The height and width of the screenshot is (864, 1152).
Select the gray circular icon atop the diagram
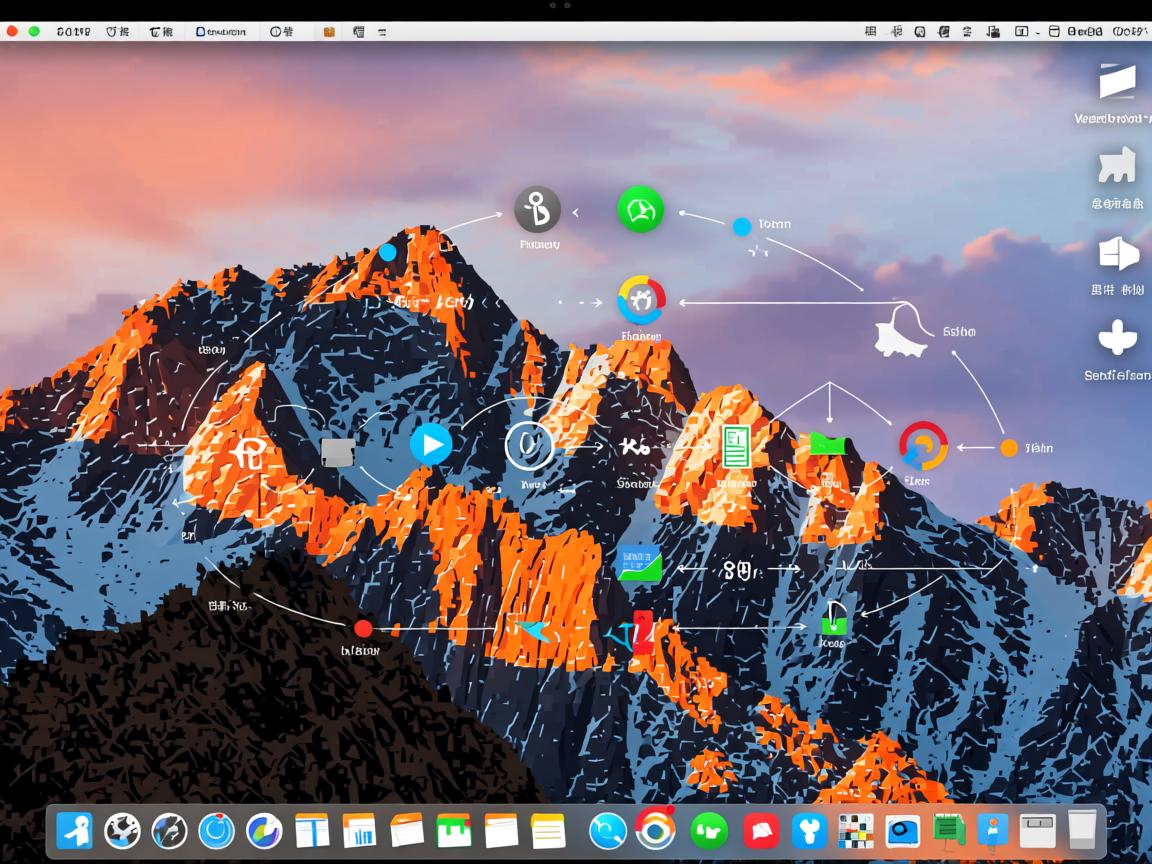click(537, 209)
